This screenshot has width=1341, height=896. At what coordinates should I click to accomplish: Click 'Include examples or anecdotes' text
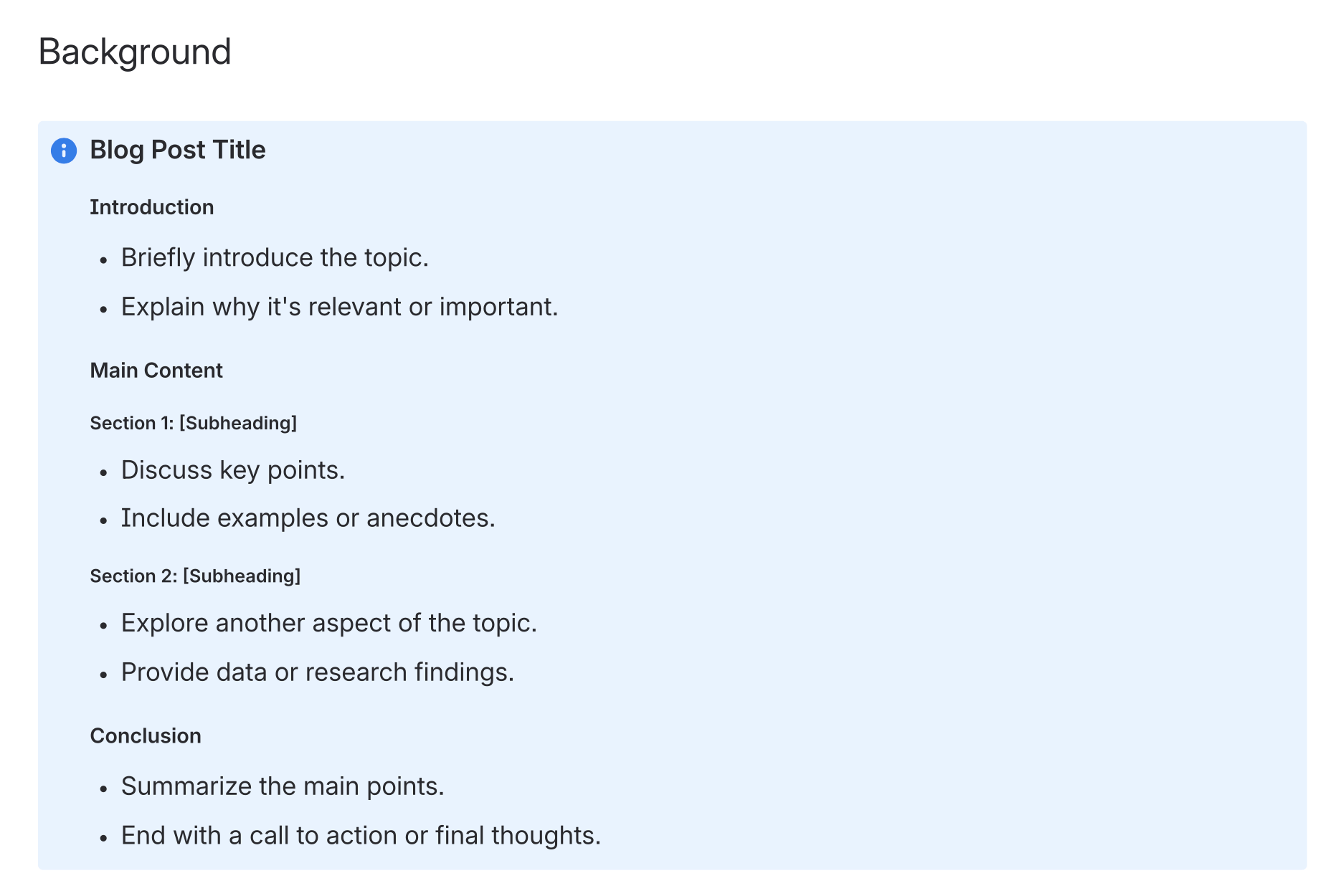pyautogui.click(x=308, y=518)
